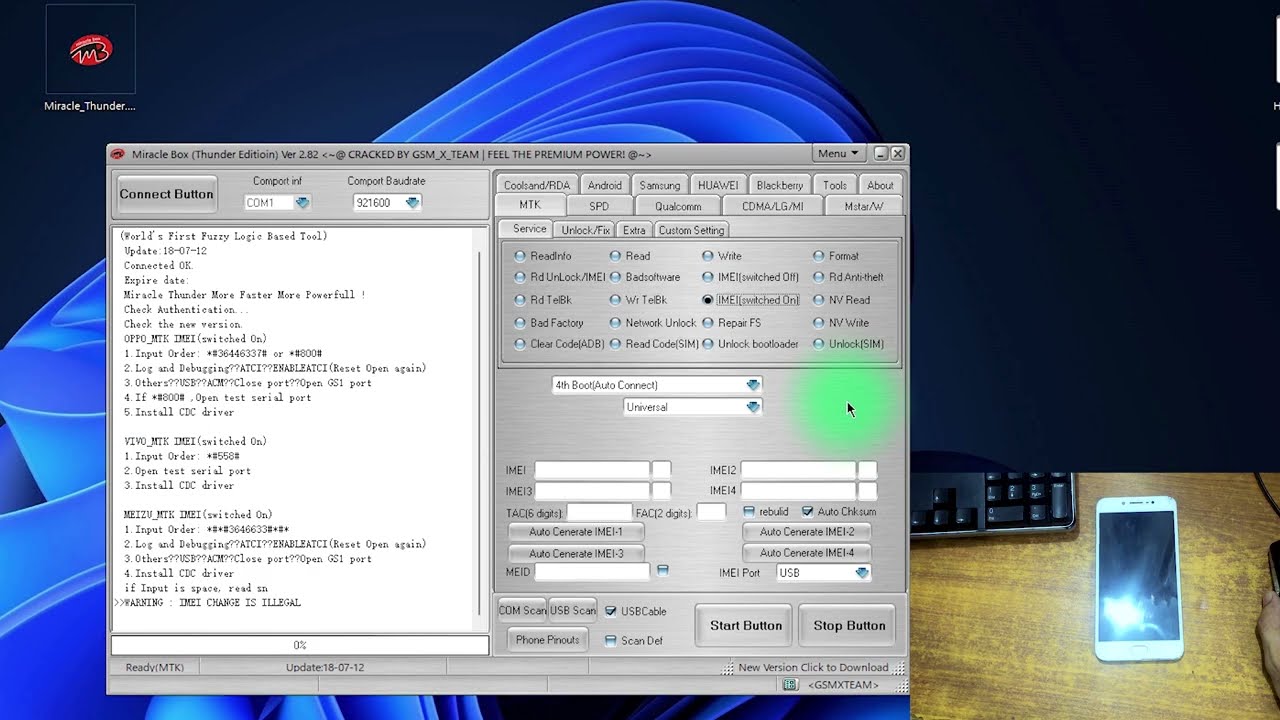This screenshot has width=1280, height=720.
Task: Switch to the Android tab
Action: [604, 185]
